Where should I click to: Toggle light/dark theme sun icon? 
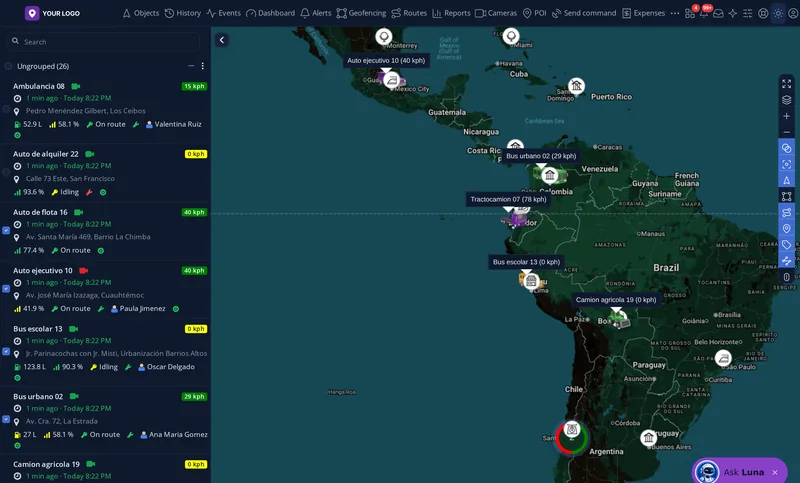tap(778, 14)
